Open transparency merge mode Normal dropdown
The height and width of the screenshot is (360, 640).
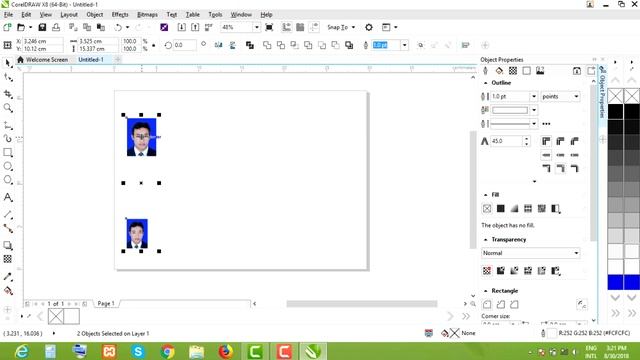pos(531,253)
